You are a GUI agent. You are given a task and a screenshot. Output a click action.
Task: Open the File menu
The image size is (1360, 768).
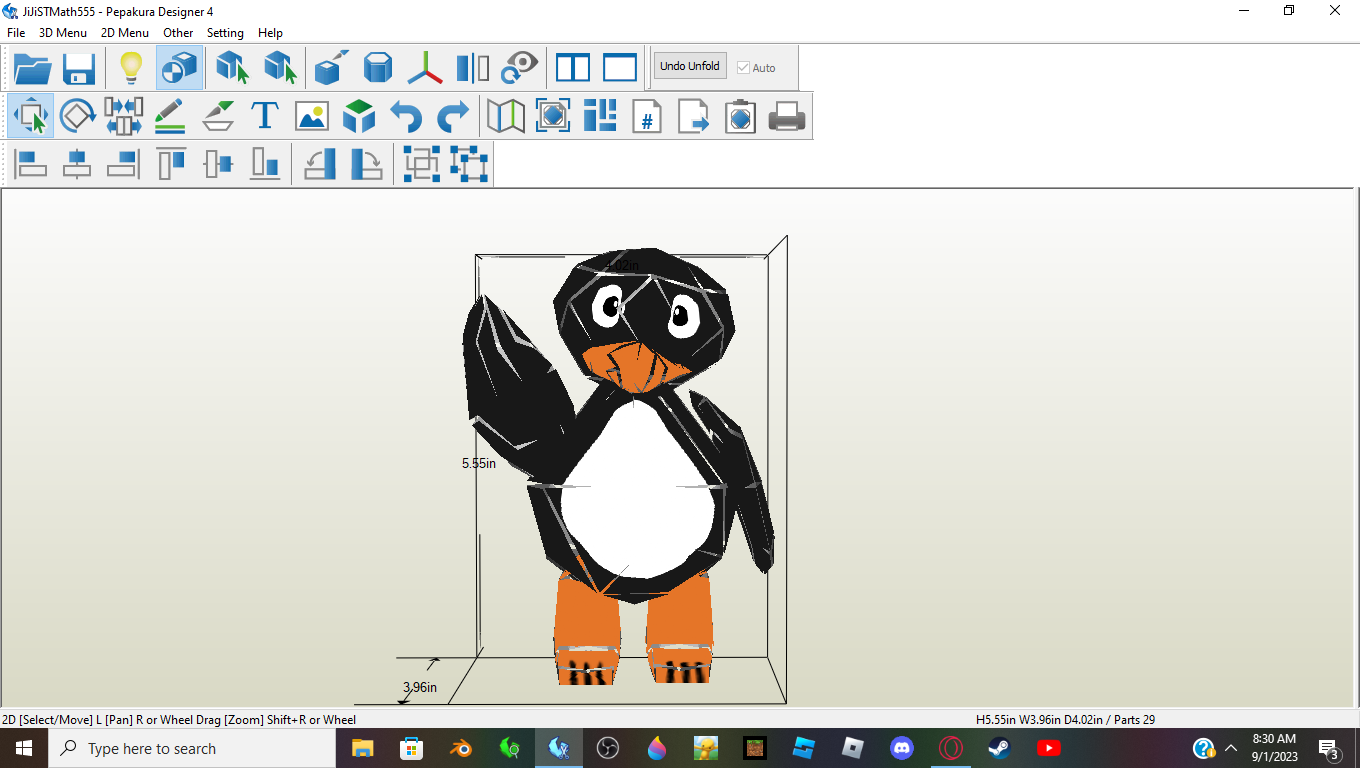tap(16, 33)
